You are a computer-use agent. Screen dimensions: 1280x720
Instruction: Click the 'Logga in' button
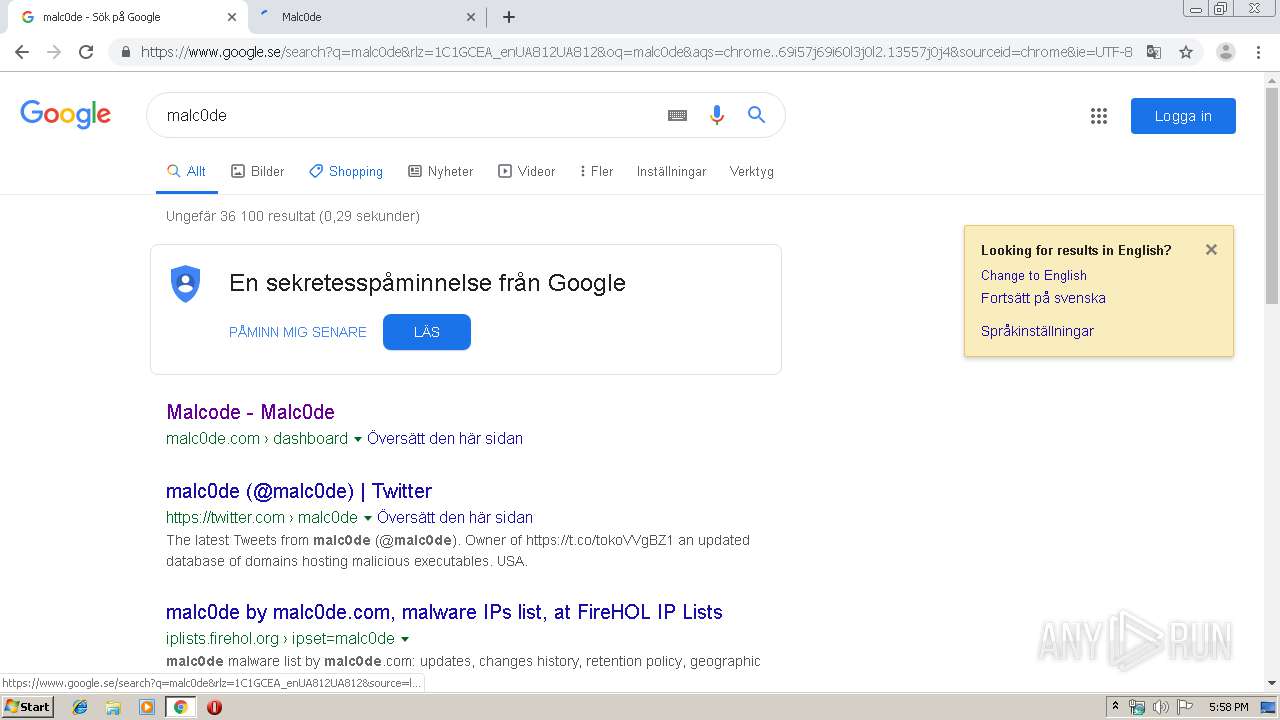[1183, 116]
